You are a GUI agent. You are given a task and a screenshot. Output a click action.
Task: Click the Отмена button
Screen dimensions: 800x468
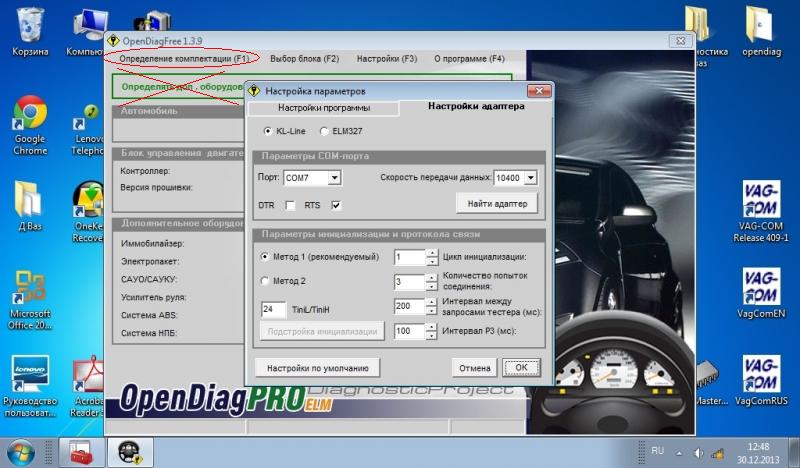click(474, 368)
